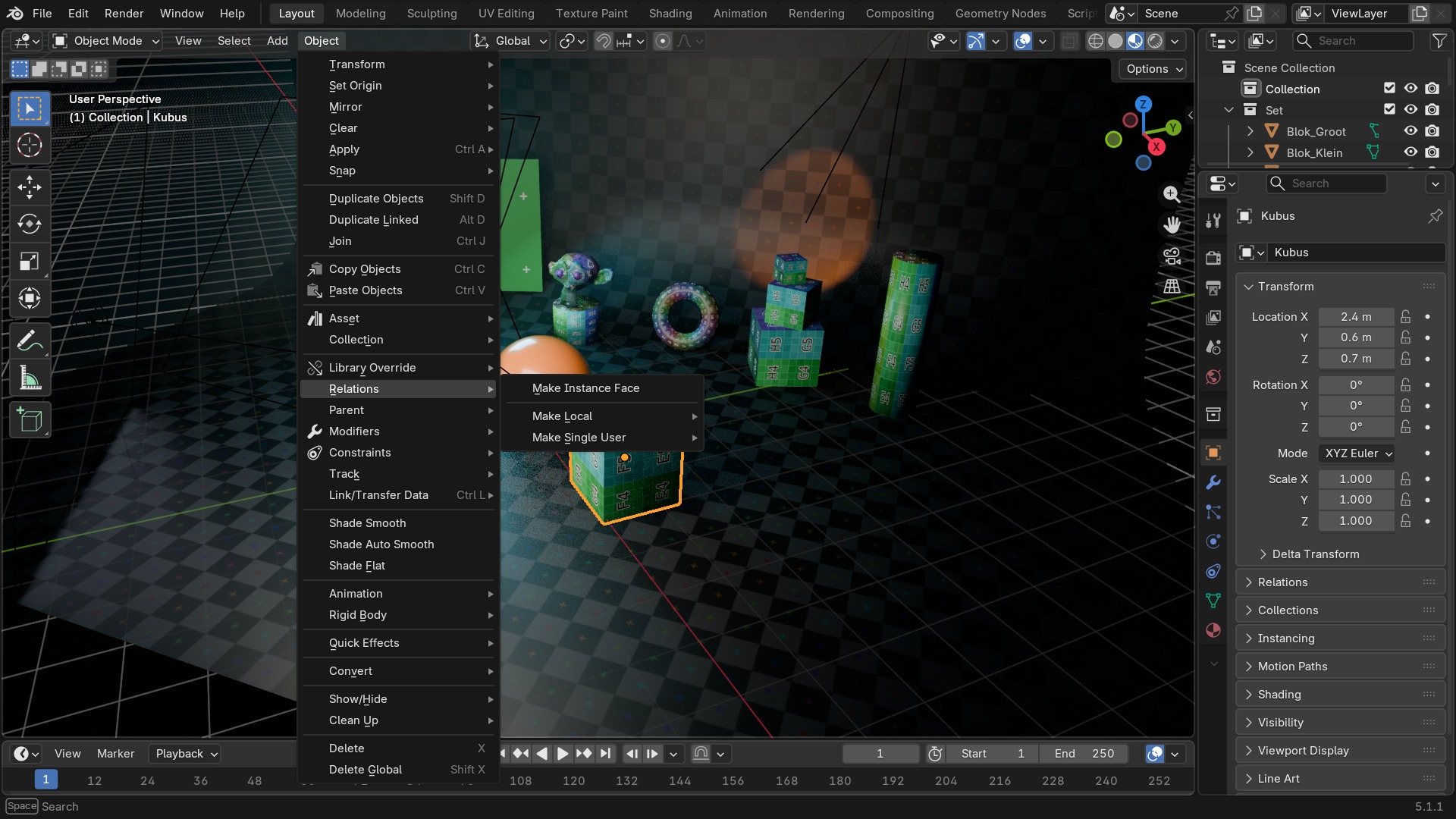Viewport: 1456px width, 819px height.
Task: Toggle Location X lock icon
Action: click(1405, 316)
